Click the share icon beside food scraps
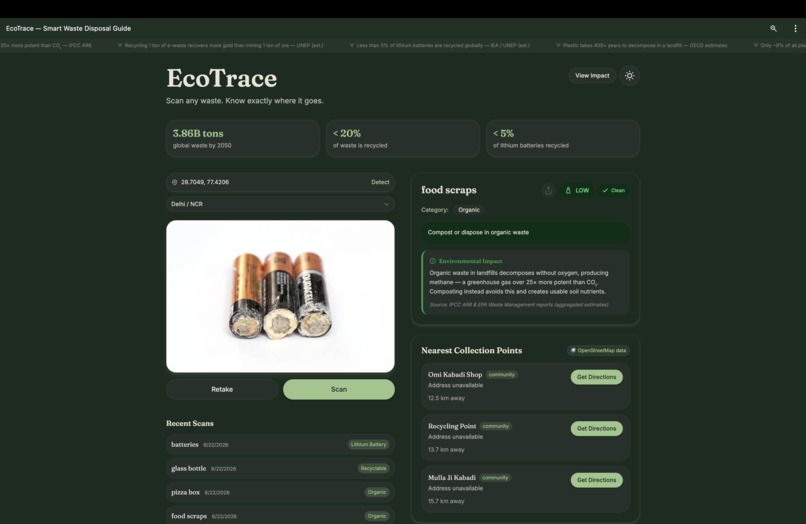806x524 pixels. (548, 190)
